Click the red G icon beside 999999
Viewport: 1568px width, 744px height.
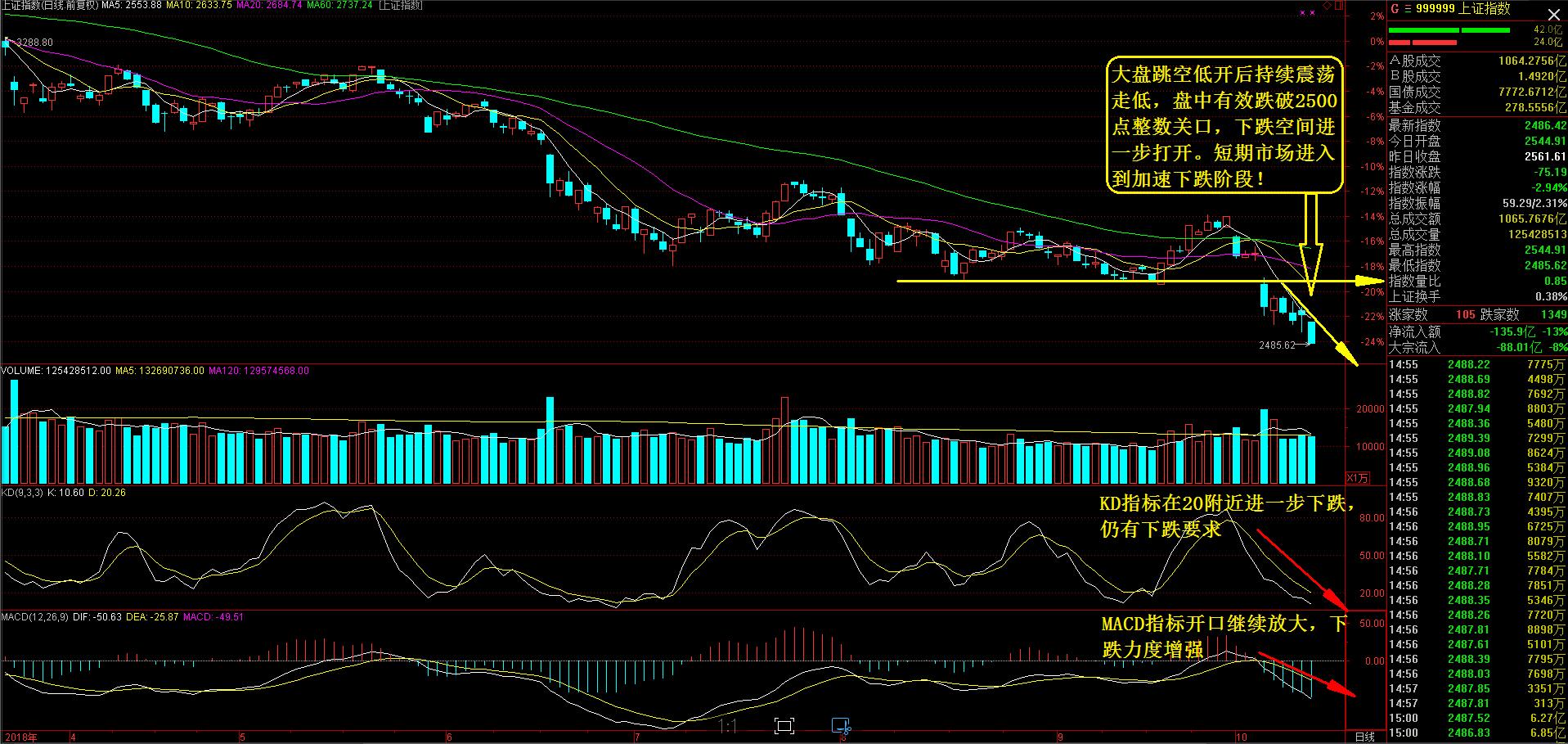1395,9
